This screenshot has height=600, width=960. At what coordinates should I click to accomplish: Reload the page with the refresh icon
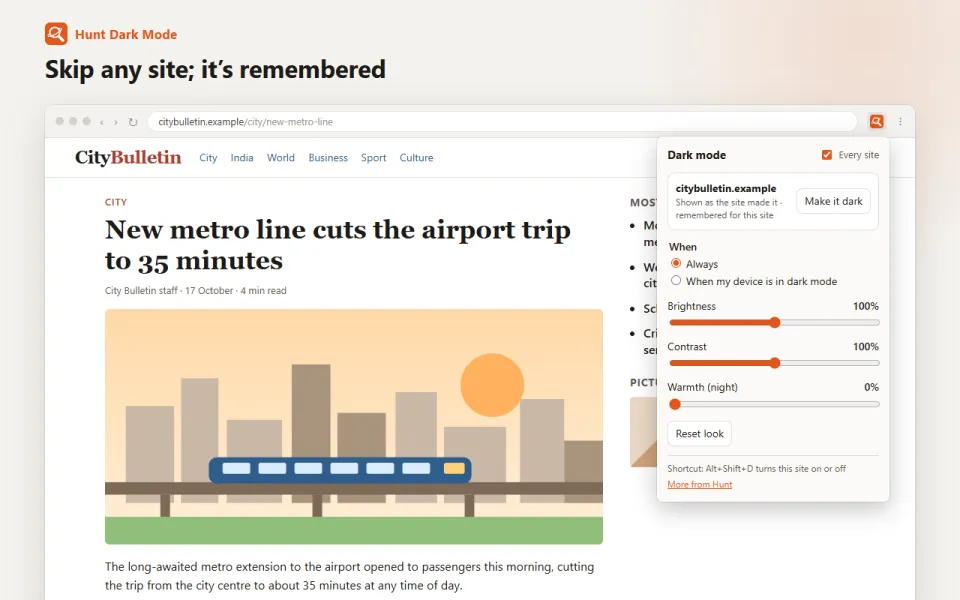pyautogui.click(x=133, y=122)
